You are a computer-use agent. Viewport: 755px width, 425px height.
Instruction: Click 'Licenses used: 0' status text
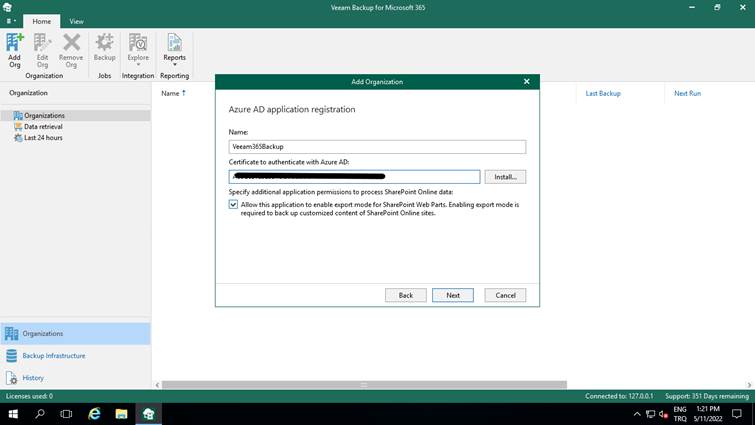click(29, 396)
